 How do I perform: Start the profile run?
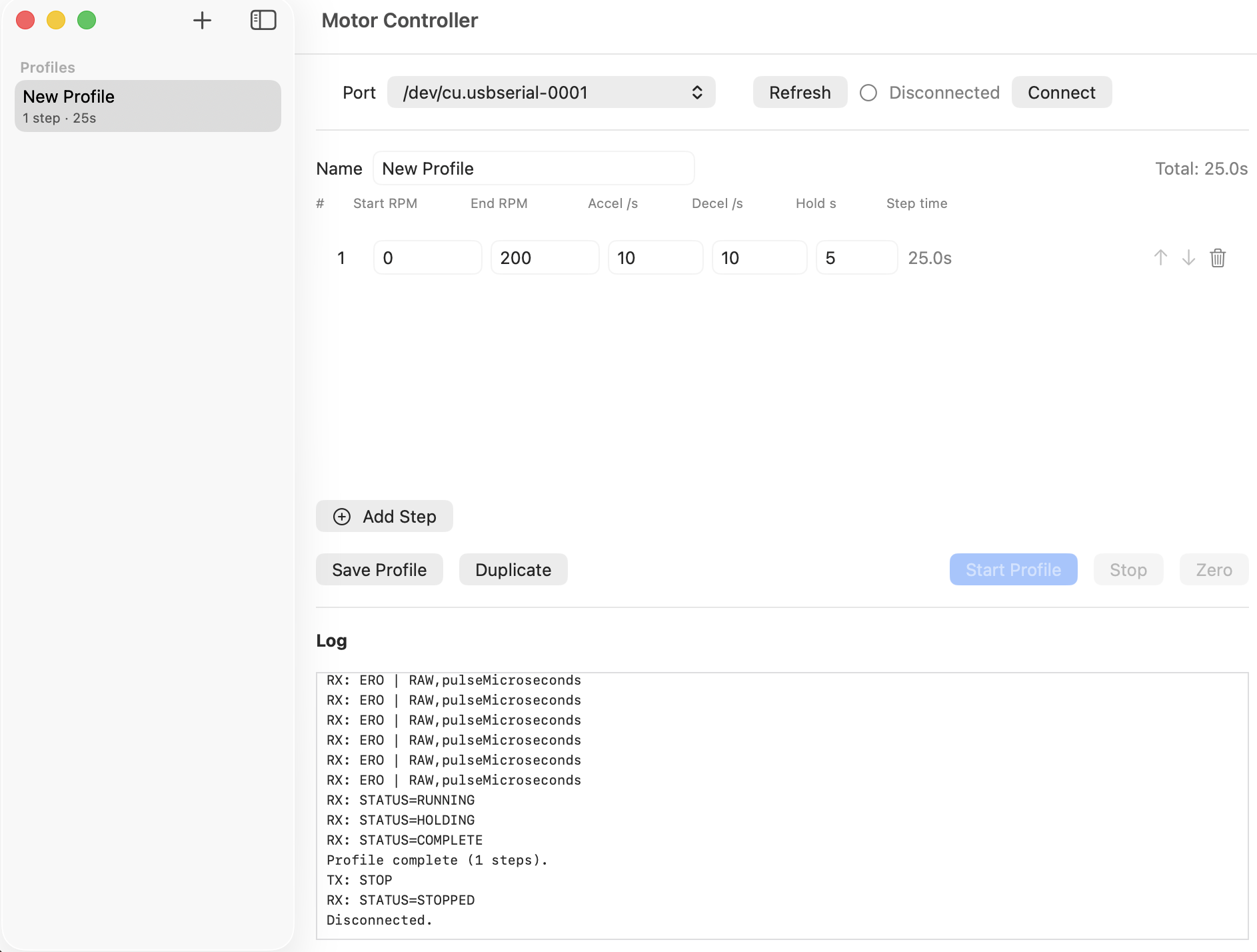(x=1013, y=569)
